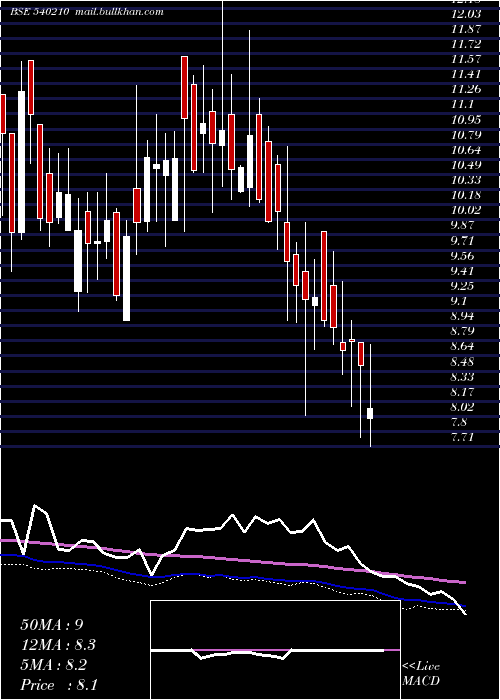Select the 10.18 price axis label
The height and width of the screenshot is (700, 500).
(467, 196)
